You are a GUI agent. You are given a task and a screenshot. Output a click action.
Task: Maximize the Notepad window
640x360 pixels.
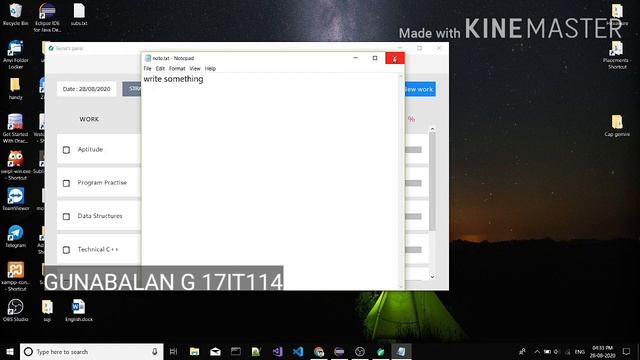point(375,58)
